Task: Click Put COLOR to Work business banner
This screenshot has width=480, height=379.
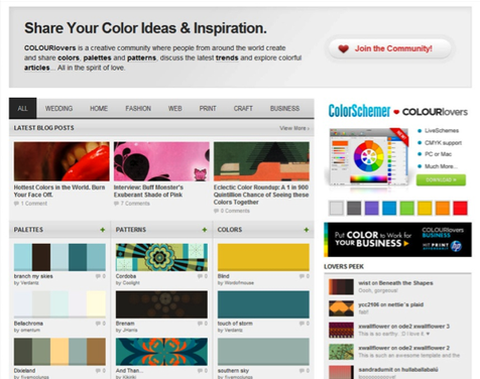Action: (398, 240)
